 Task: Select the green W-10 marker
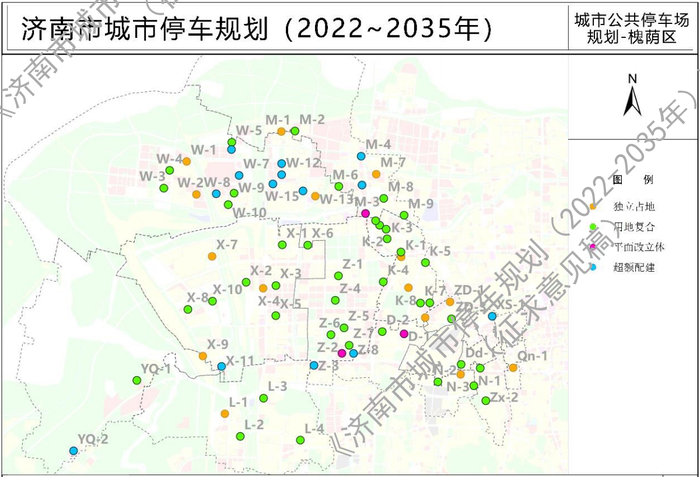point(228,205)
